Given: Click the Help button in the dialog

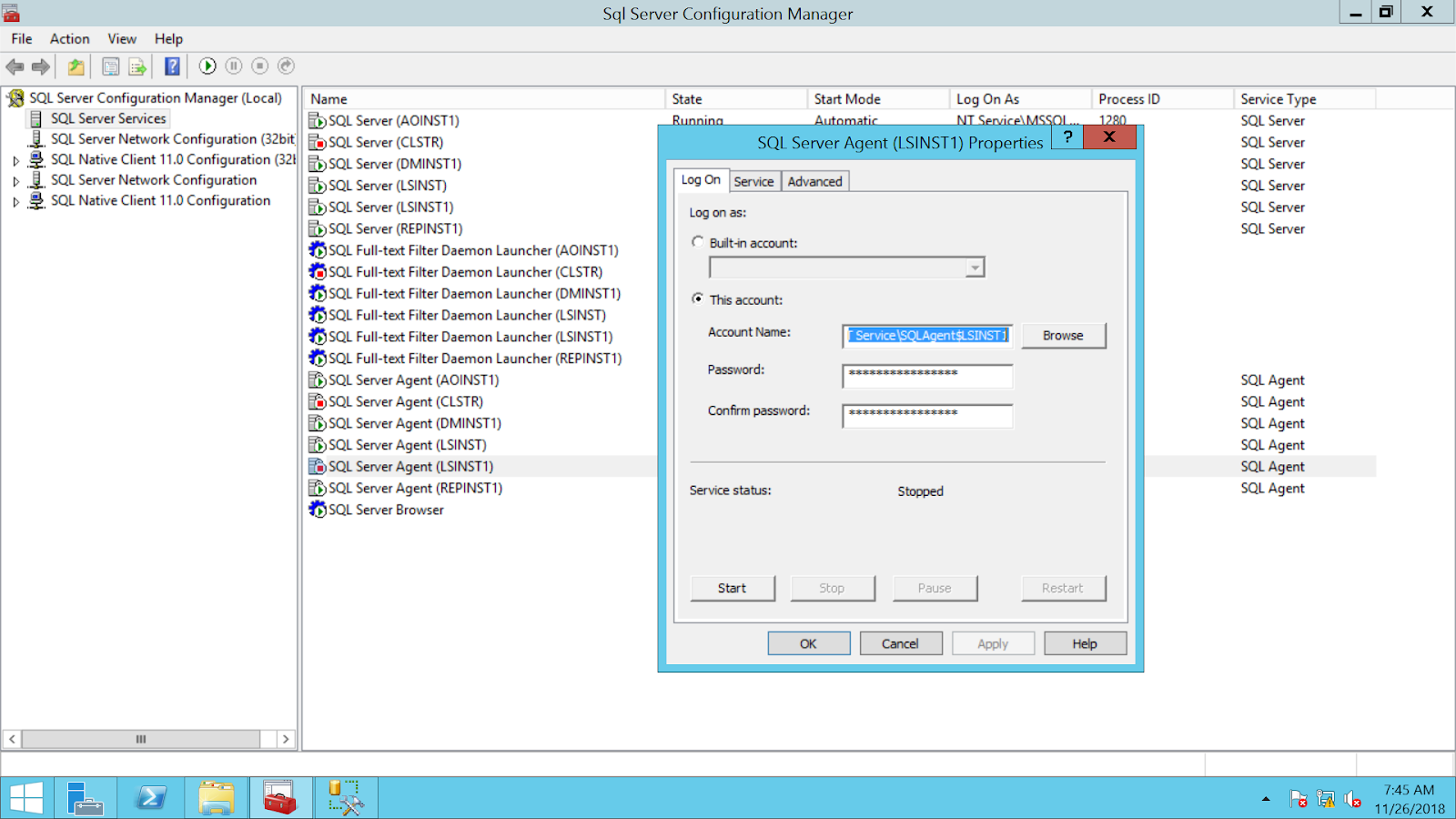Looking at the screenshot, I should click(x=1085, y=643).
